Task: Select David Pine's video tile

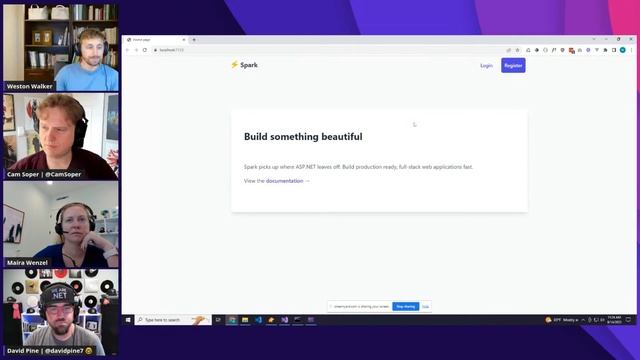Action: tap(61, 313)
